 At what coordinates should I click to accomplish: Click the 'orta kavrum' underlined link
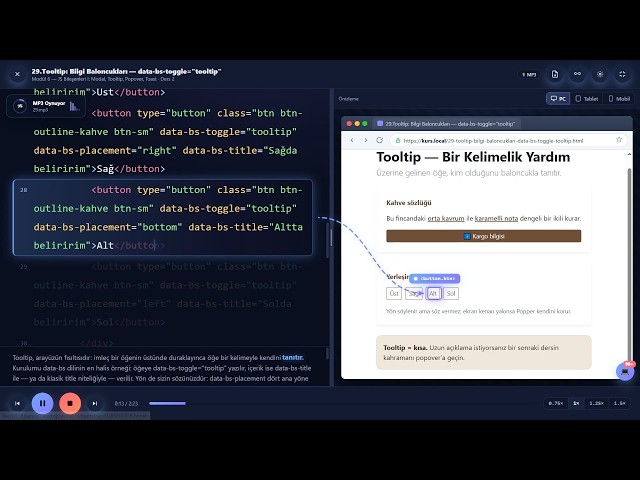coord(446,218)
